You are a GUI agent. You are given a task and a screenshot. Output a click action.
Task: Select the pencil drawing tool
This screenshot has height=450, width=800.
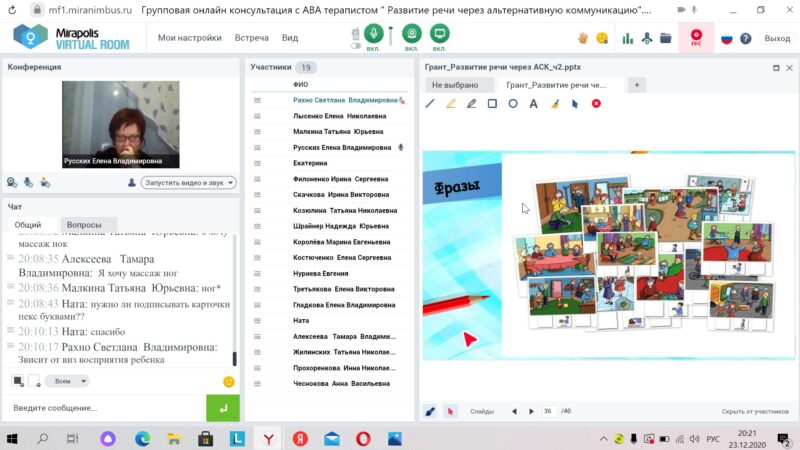(471, 104)
